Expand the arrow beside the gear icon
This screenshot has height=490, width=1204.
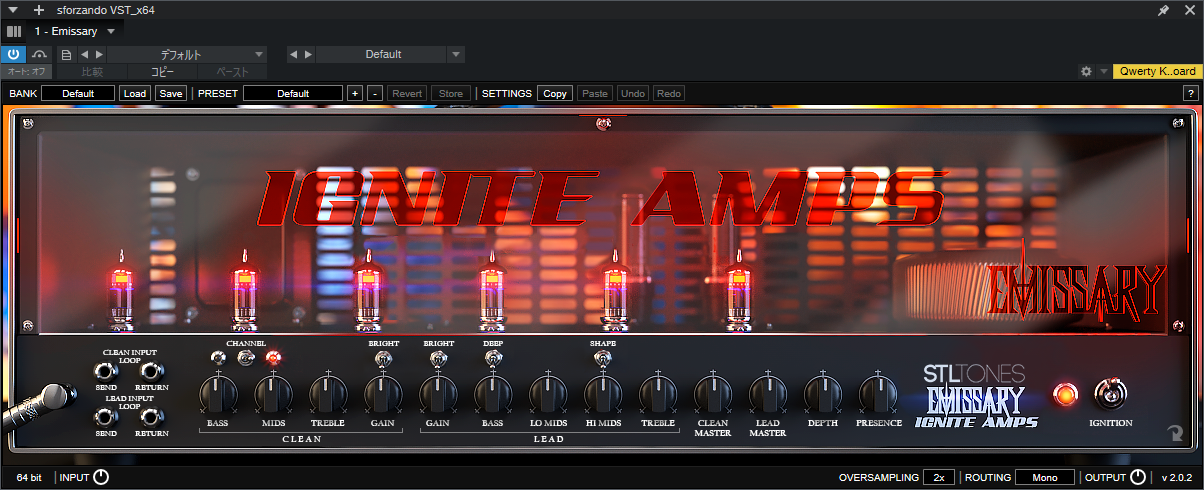point(1103,72)
